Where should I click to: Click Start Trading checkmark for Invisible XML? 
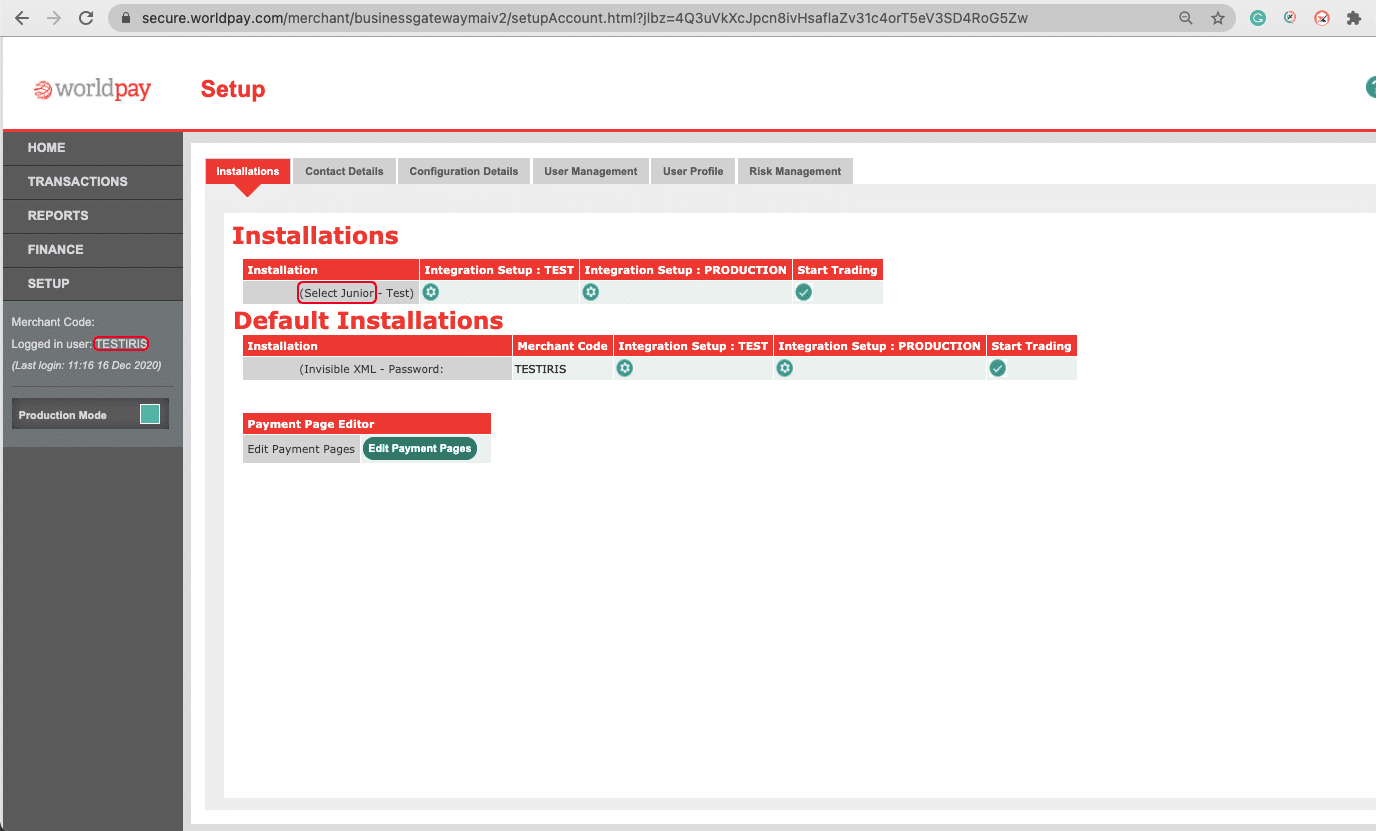click(x=997, y=369)
